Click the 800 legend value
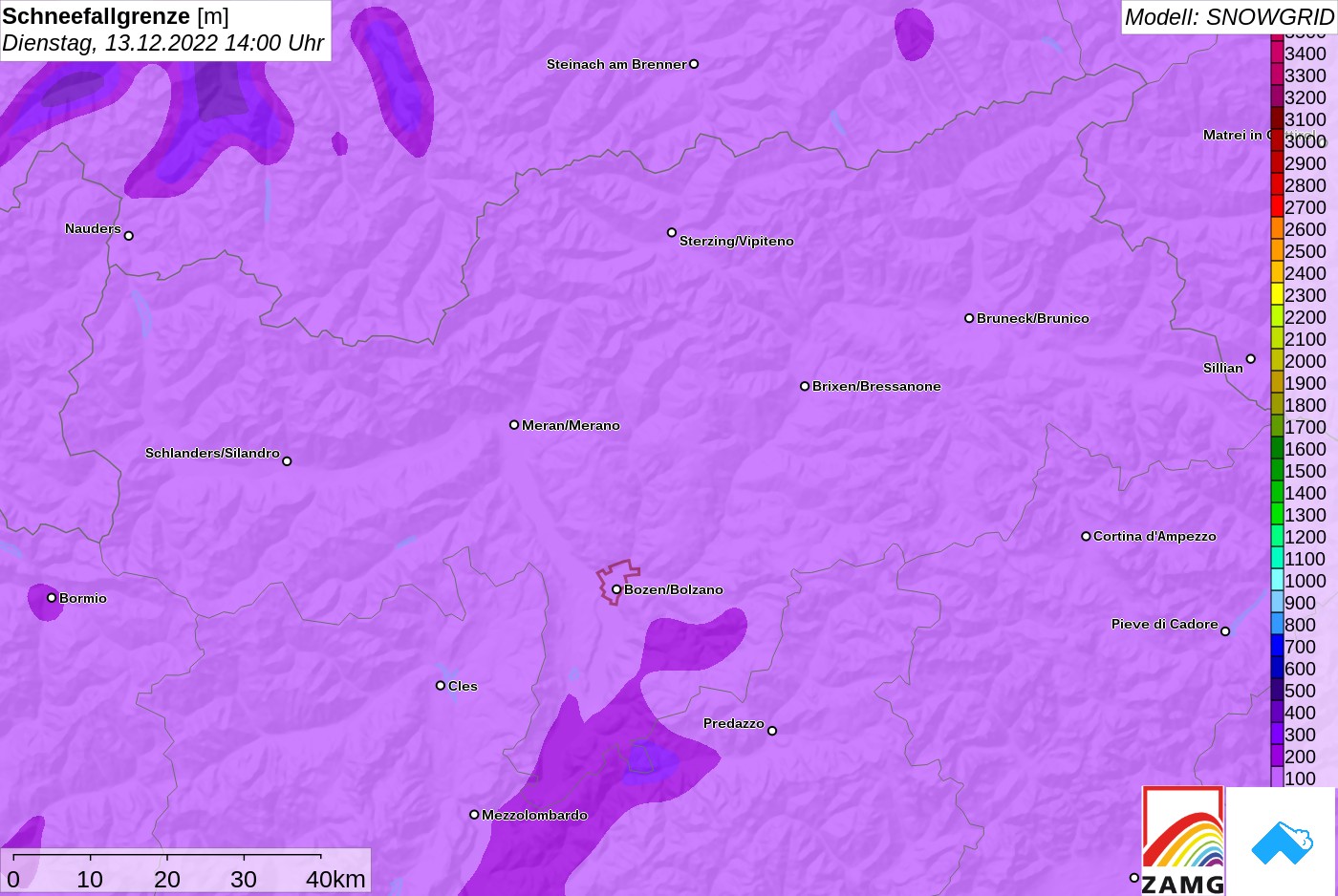Image resolution: width=1338 pixels, height=896 pixels. [1301, 625]
